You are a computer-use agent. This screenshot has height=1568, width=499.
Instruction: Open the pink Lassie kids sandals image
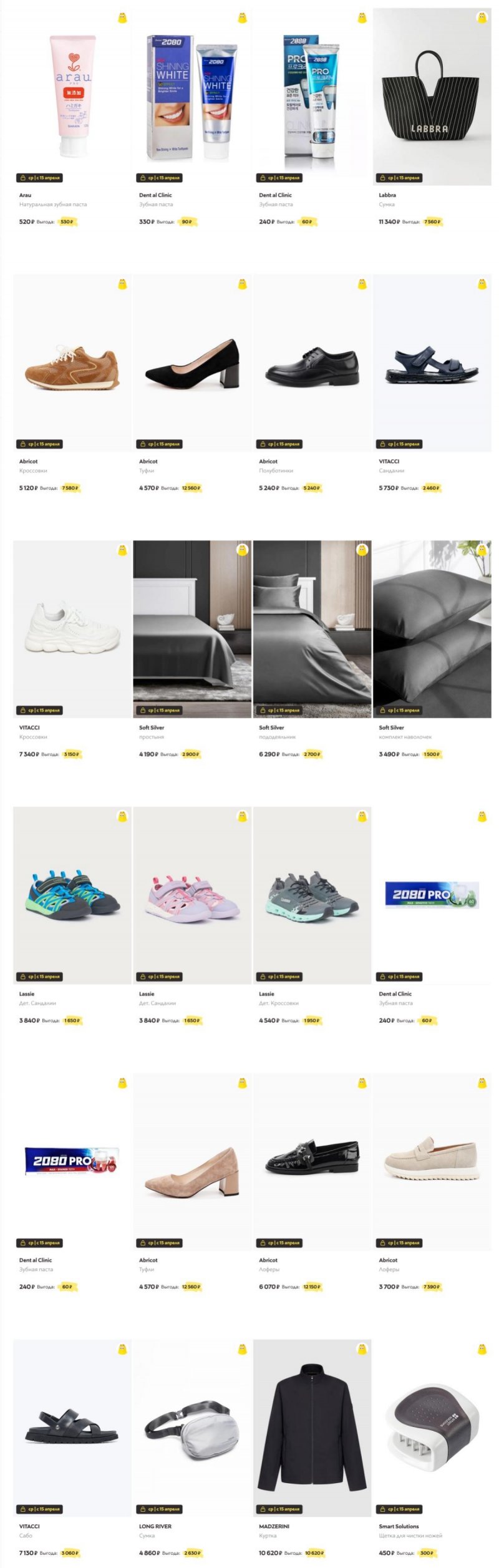[192, 895]
